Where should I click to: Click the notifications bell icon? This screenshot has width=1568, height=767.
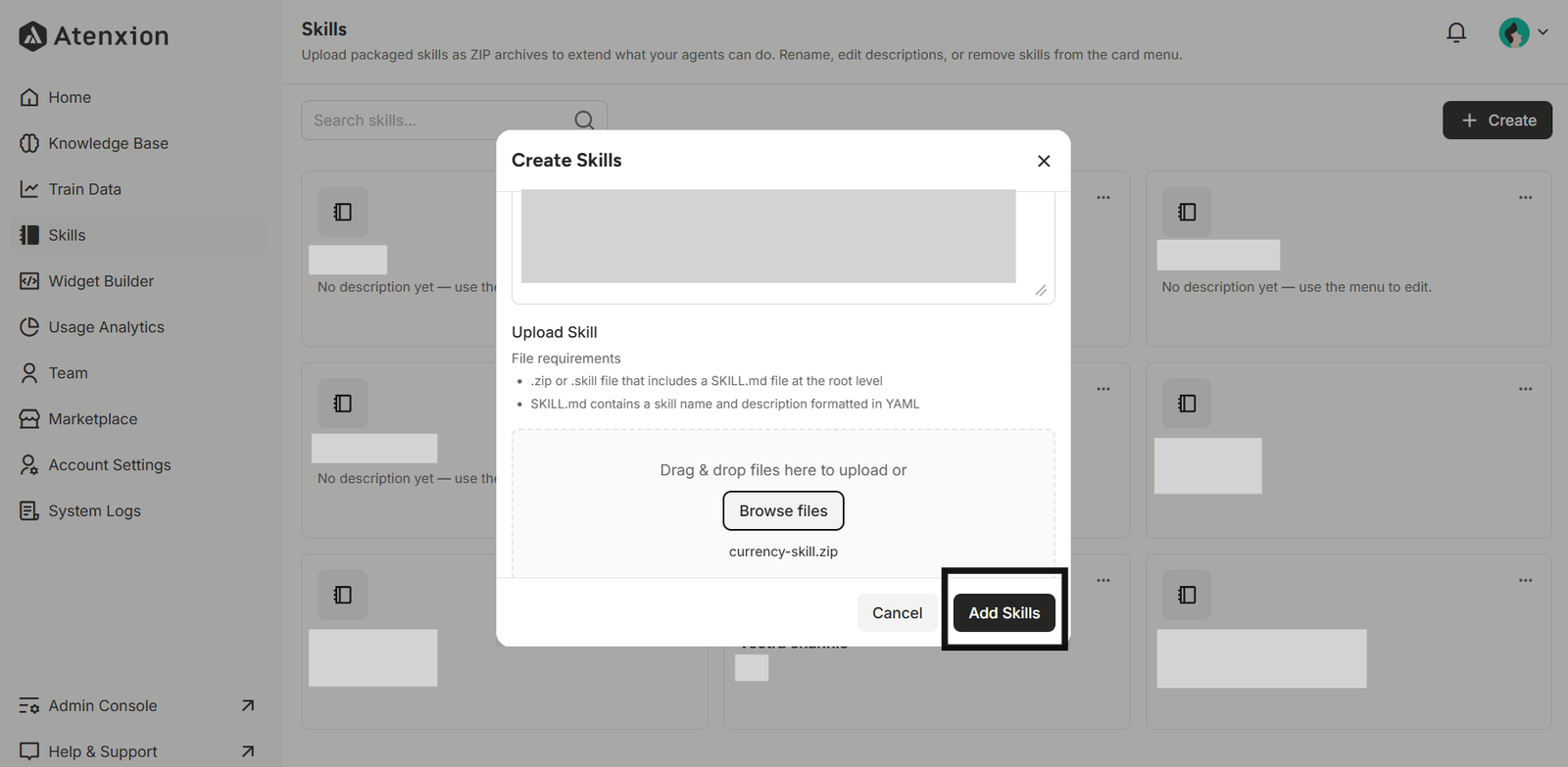click(1456, 32)
